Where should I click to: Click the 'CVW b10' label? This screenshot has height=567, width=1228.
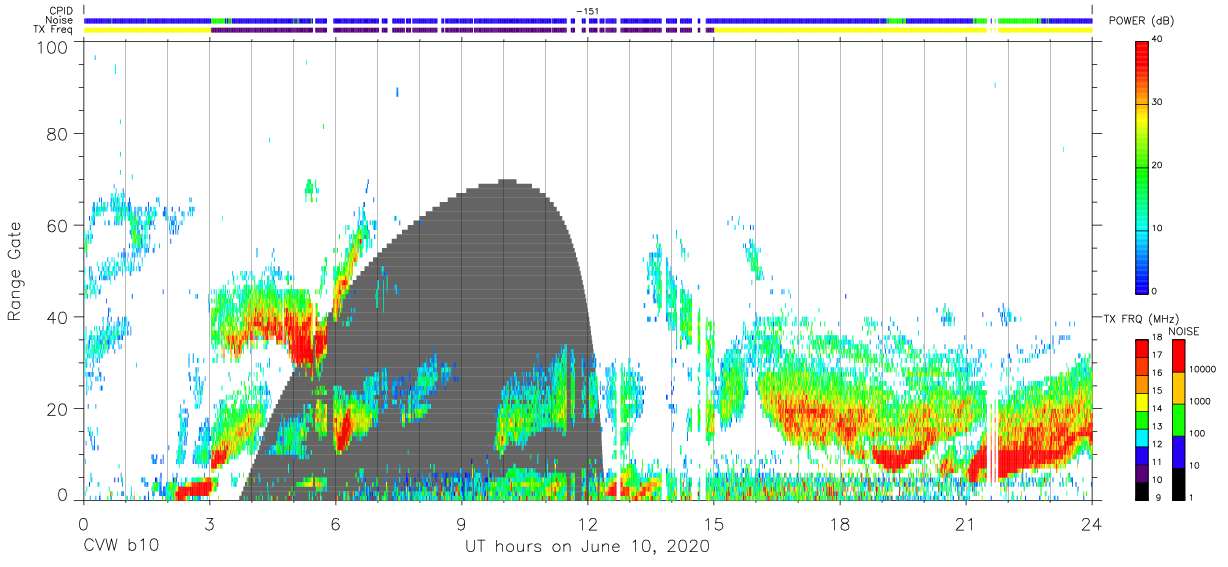120,546
